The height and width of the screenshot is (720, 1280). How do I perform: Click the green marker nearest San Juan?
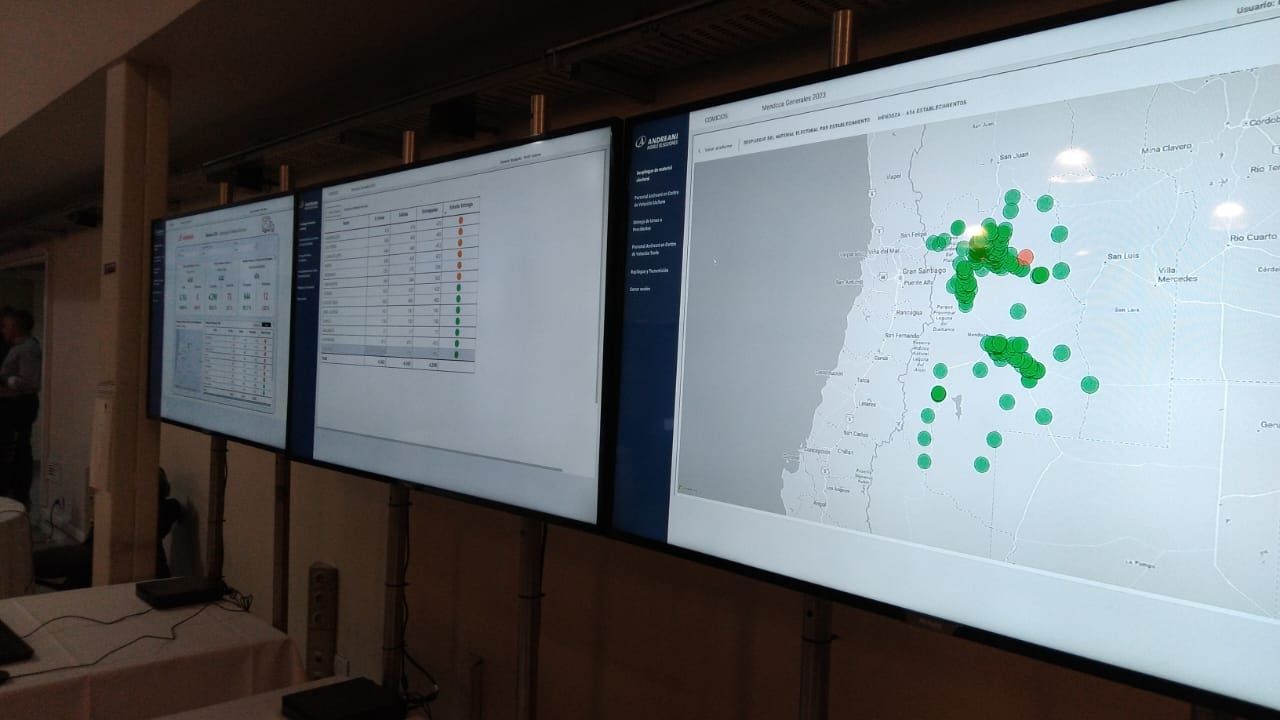[1012, 197]
